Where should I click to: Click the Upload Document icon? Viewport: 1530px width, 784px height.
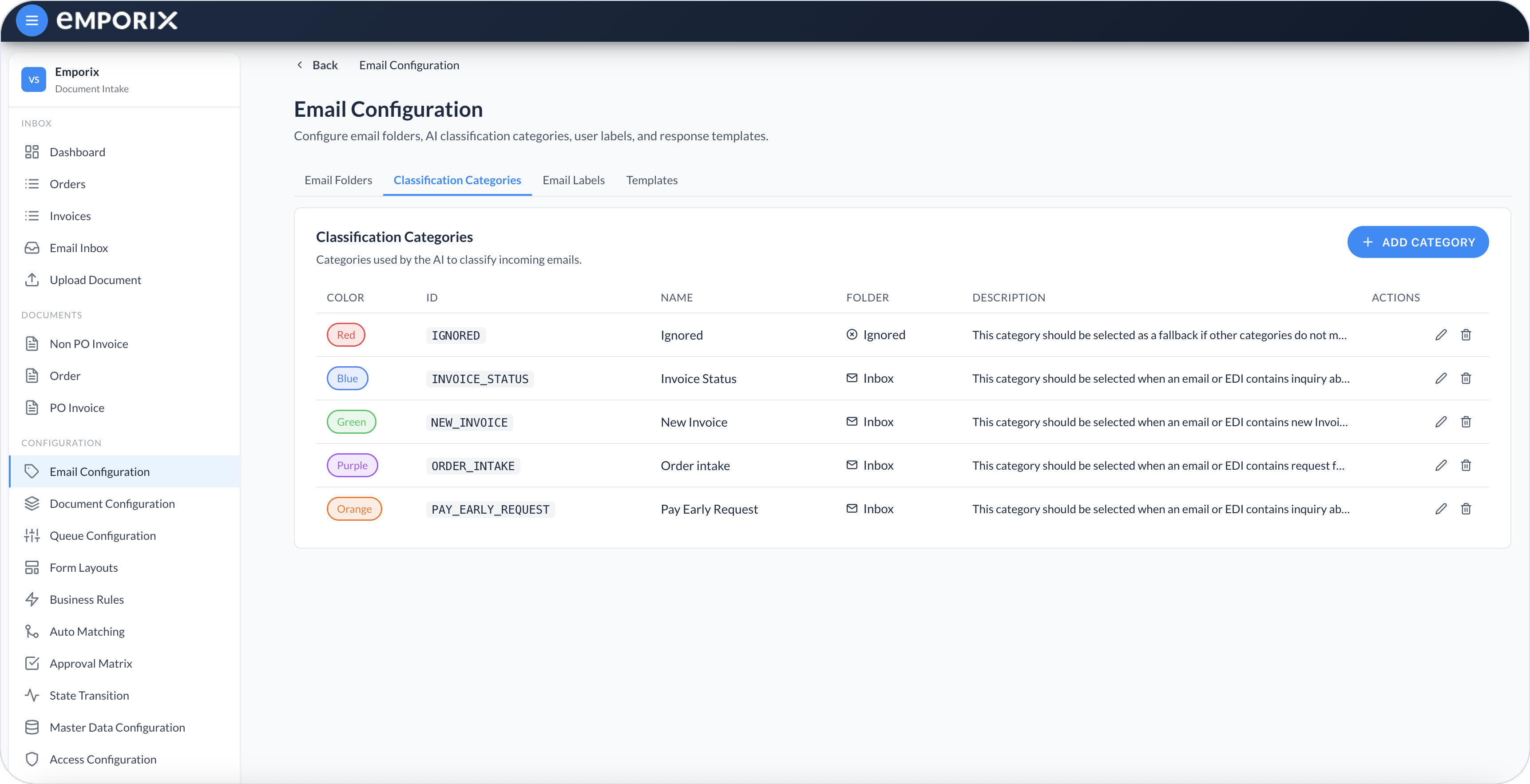[x=32, y=280]
